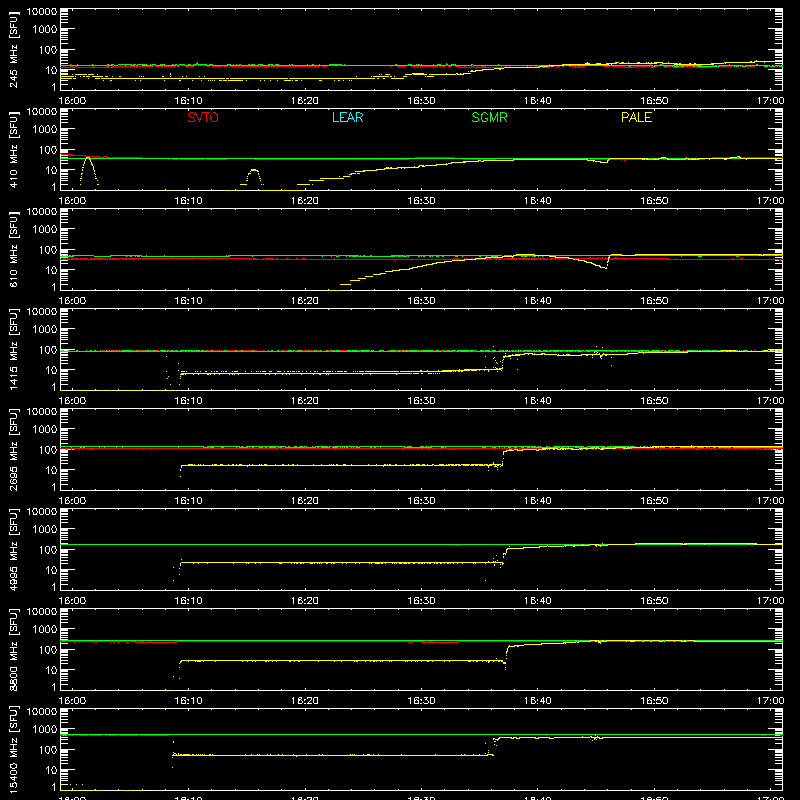Select the 8800 MHz [SFU] axis label
Screen dimensions: 800x800
tap(14, 649)
